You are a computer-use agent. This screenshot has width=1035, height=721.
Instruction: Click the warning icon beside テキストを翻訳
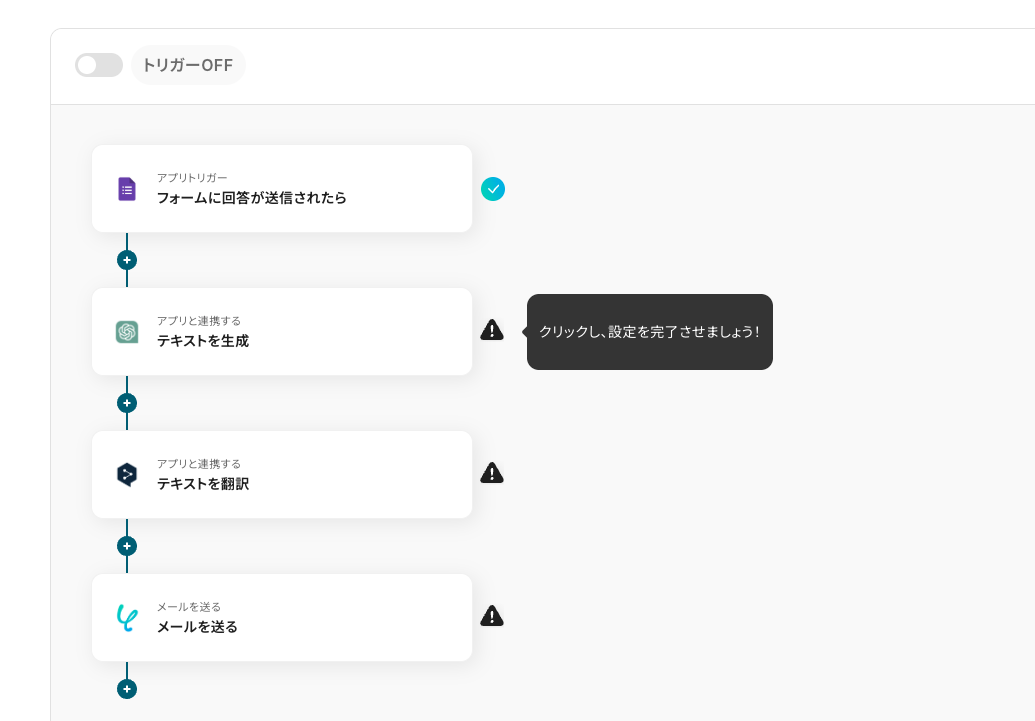pos(492,473)
